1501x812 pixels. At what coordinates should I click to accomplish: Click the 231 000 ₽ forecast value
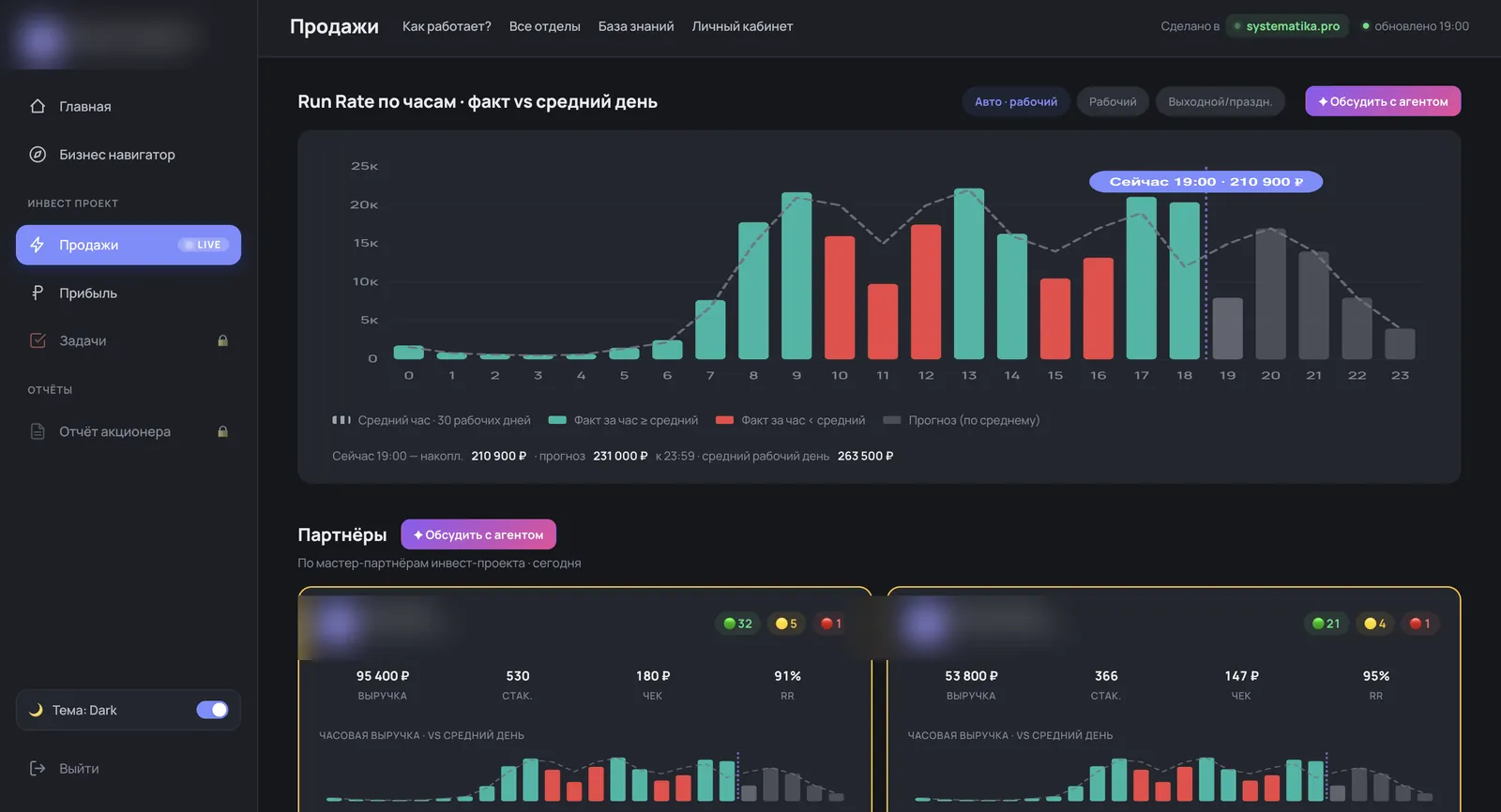point(620,456)
